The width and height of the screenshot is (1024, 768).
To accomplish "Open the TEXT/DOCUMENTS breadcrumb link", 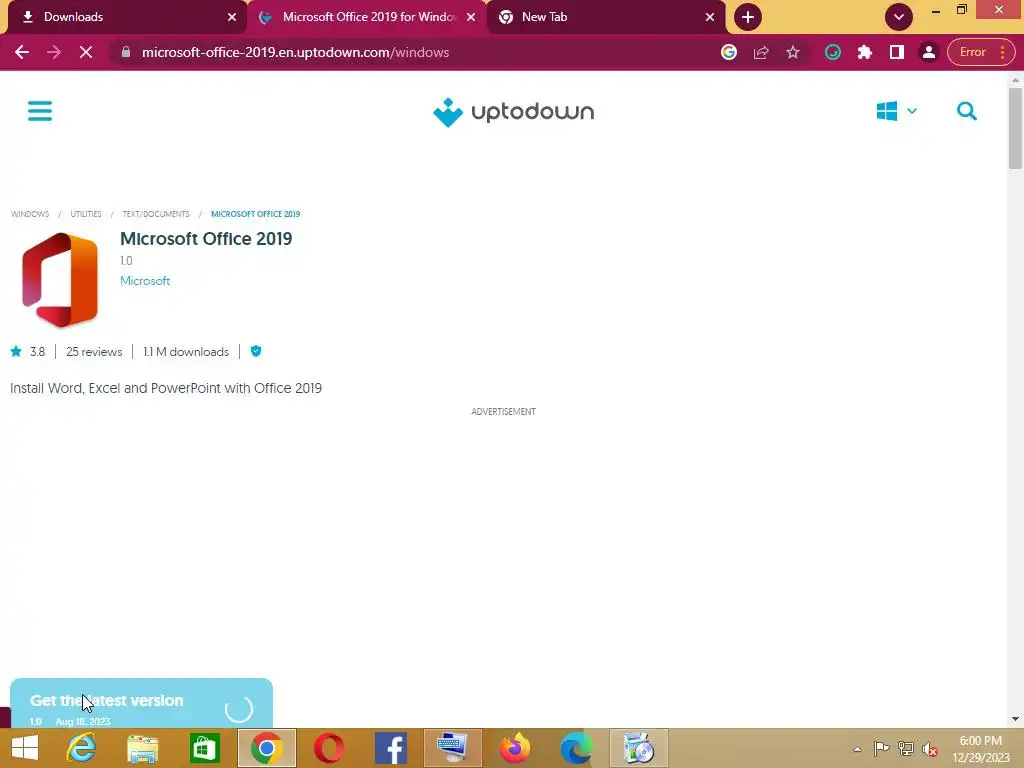I will [156, 214].
